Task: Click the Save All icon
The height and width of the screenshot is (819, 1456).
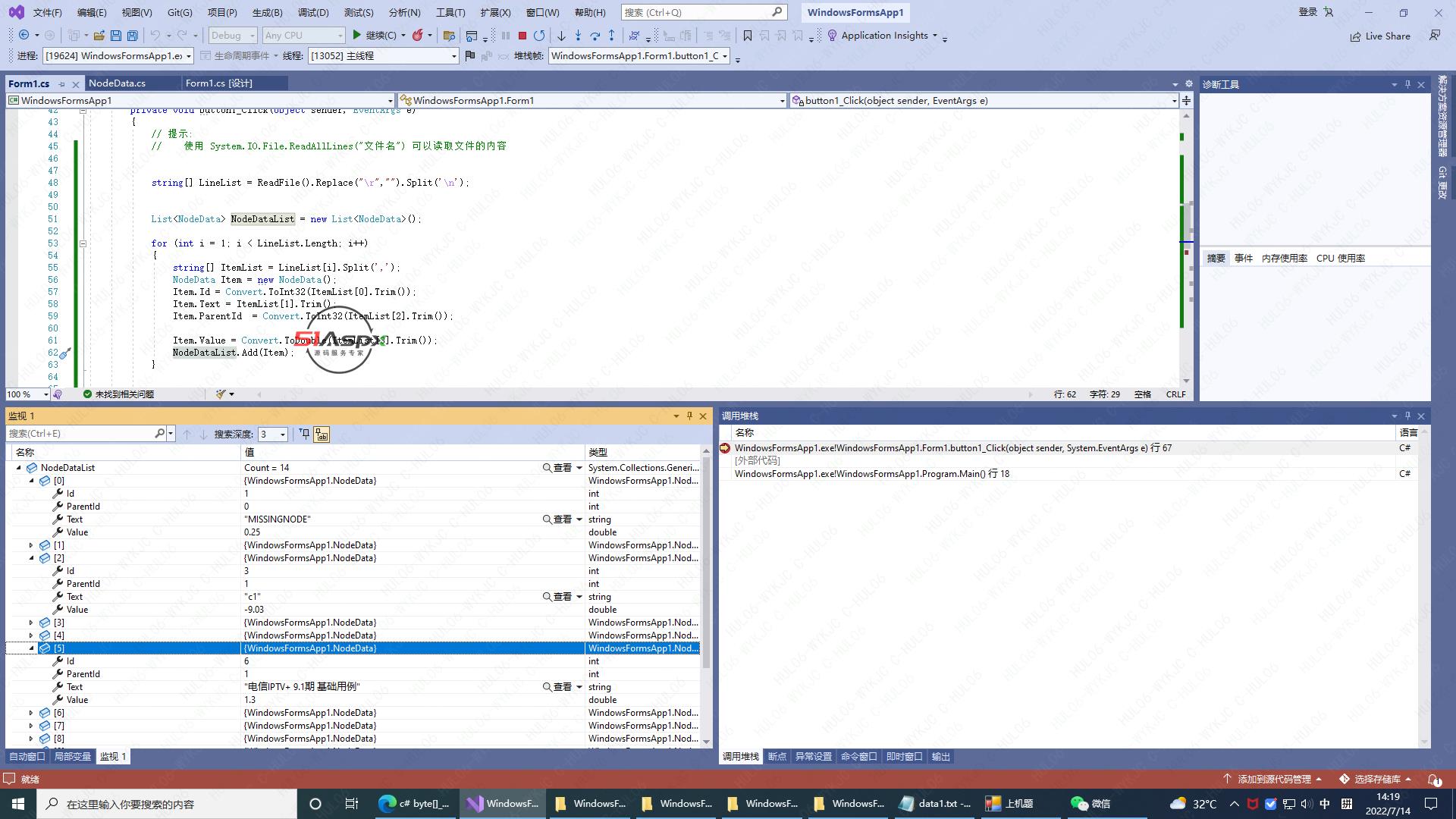Action: [133, 36]
